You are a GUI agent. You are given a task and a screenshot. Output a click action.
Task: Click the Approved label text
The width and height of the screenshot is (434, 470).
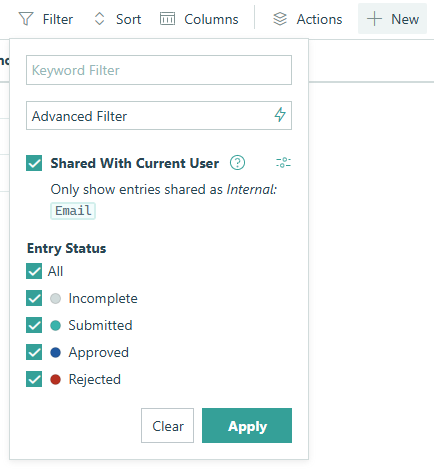click(99, 353)
